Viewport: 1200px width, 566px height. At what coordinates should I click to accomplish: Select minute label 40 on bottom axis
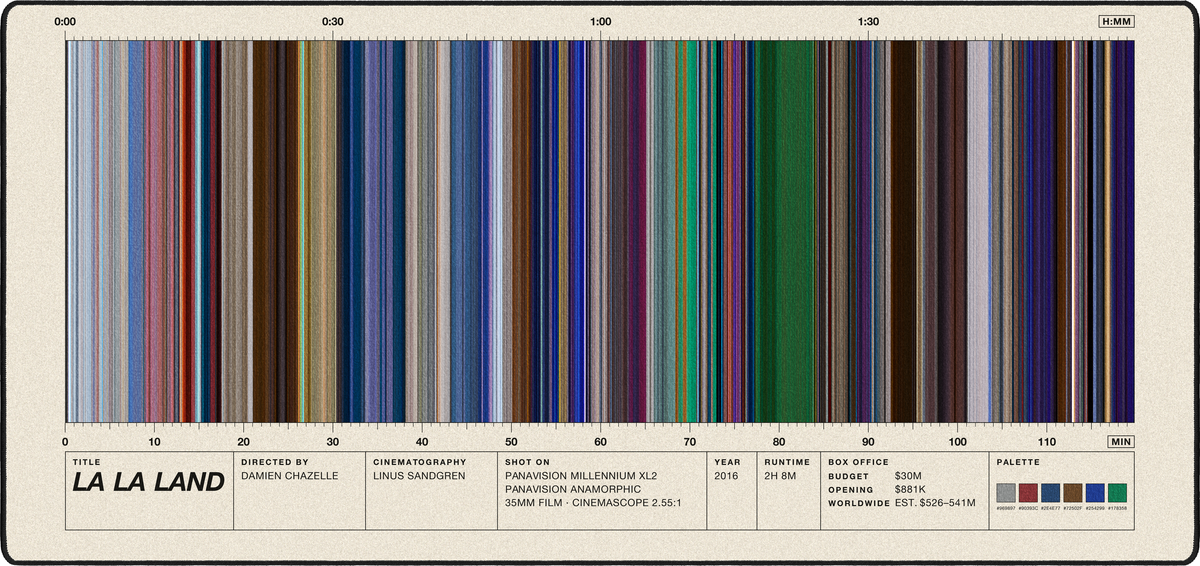pos(422,441)
